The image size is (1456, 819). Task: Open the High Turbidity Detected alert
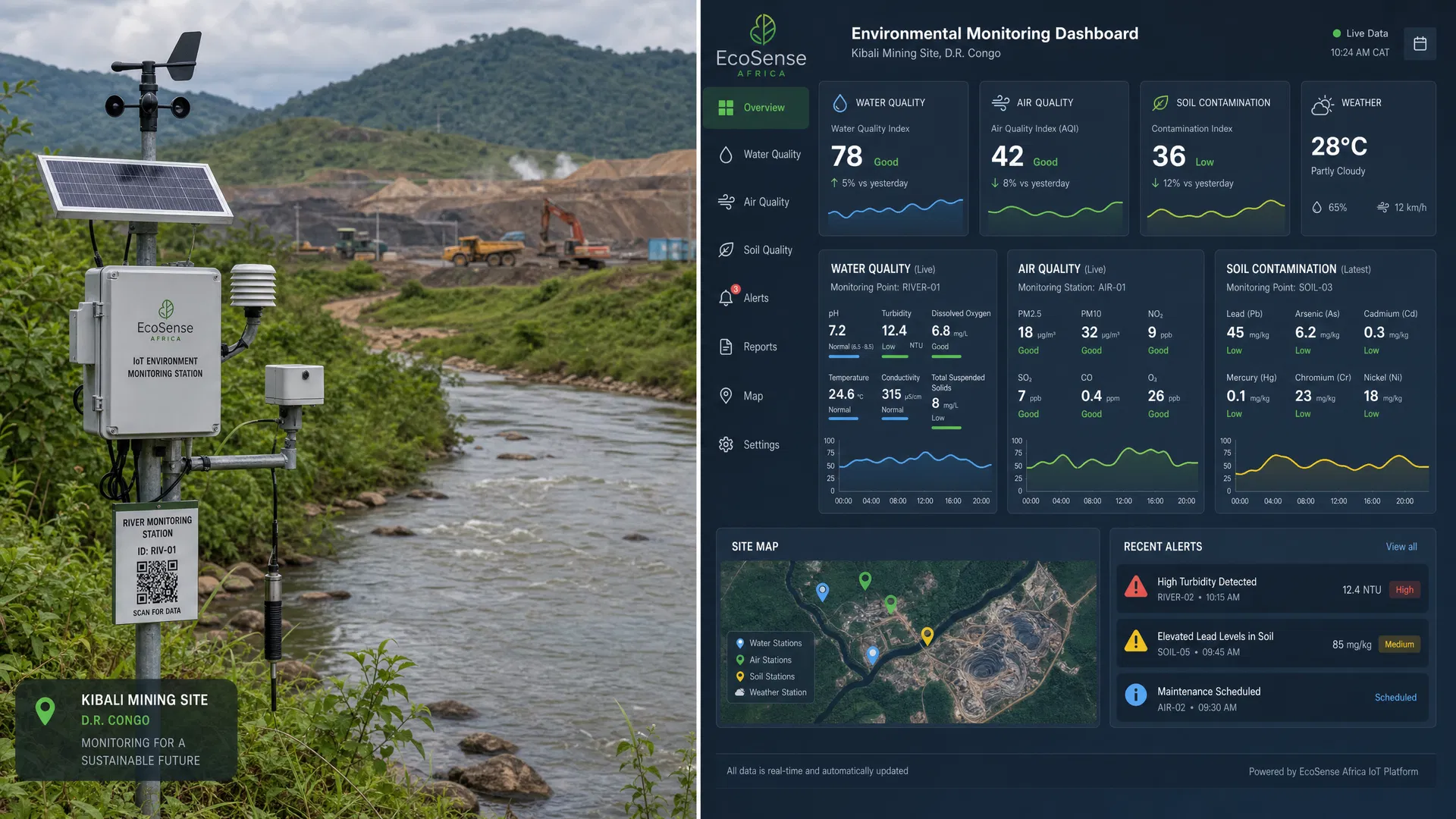1272,588
